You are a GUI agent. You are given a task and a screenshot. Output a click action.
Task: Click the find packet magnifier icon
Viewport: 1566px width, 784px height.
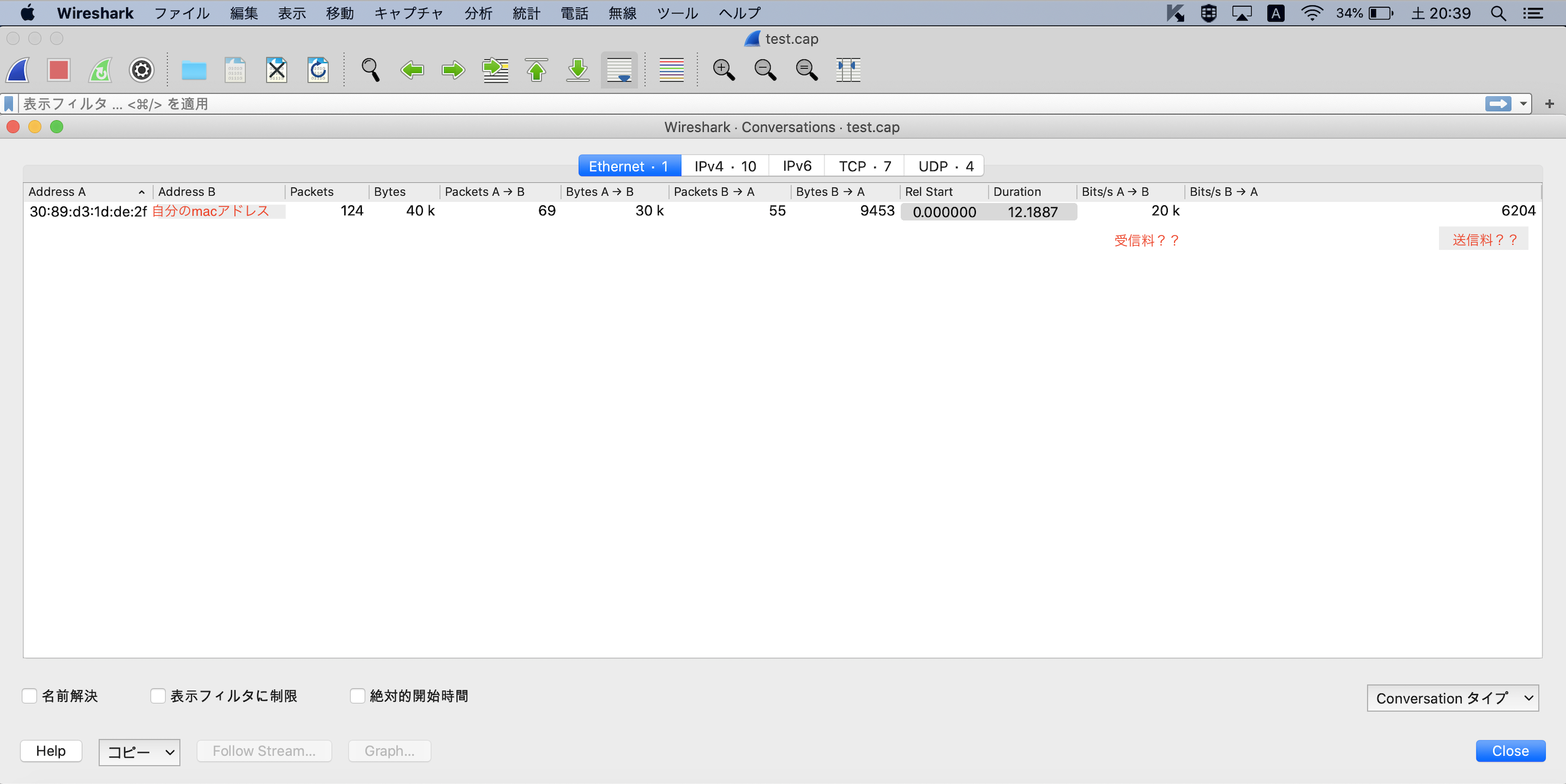point(370,70)
